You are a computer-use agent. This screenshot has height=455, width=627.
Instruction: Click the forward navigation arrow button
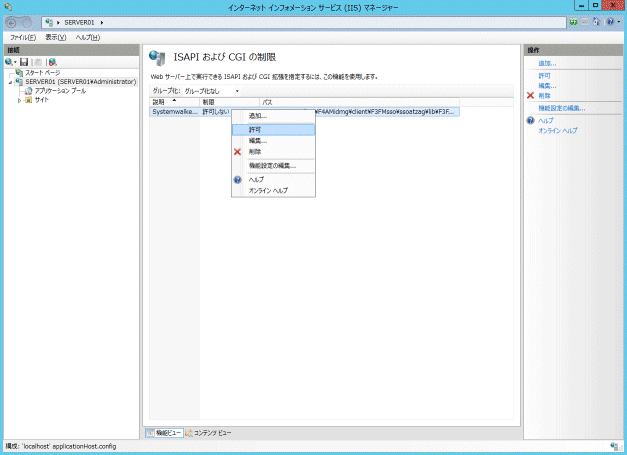pos(27,23)
